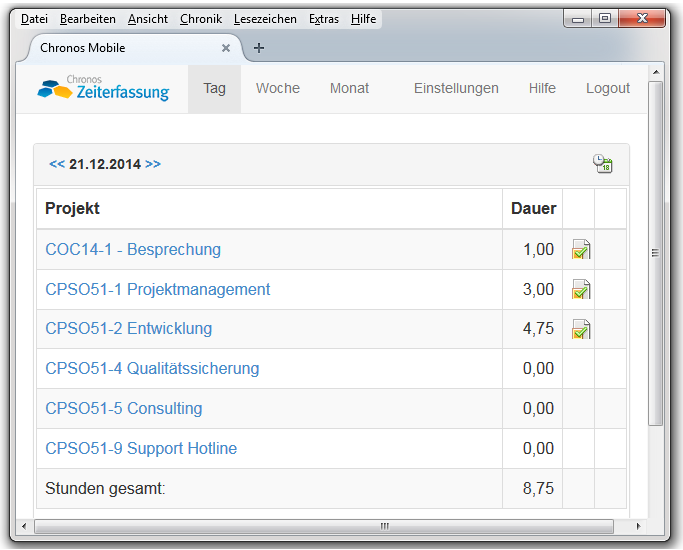The width and height of the screenshot is (683, 550).
Task: Click the date 21.12.2014
Action: tap(105, 164)
